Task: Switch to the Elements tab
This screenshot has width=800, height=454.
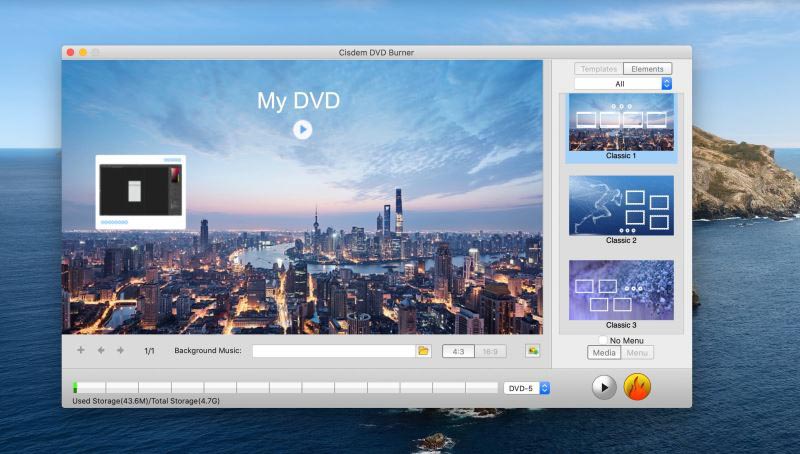Action: 647,69
